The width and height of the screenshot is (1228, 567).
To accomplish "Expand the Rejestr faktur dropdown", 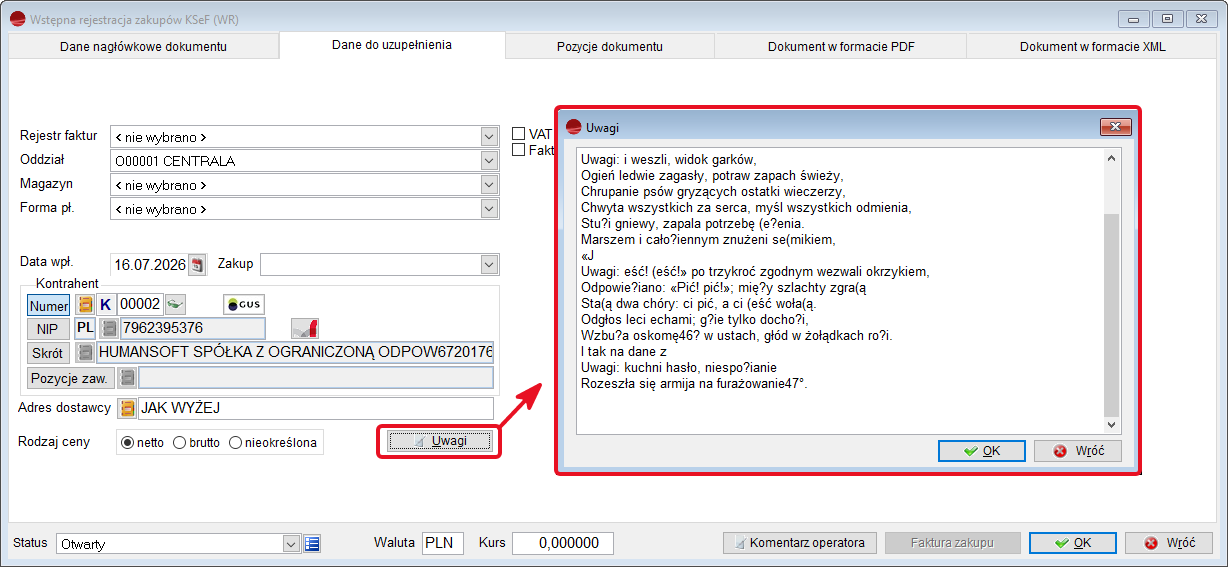I will pos(489,137).
